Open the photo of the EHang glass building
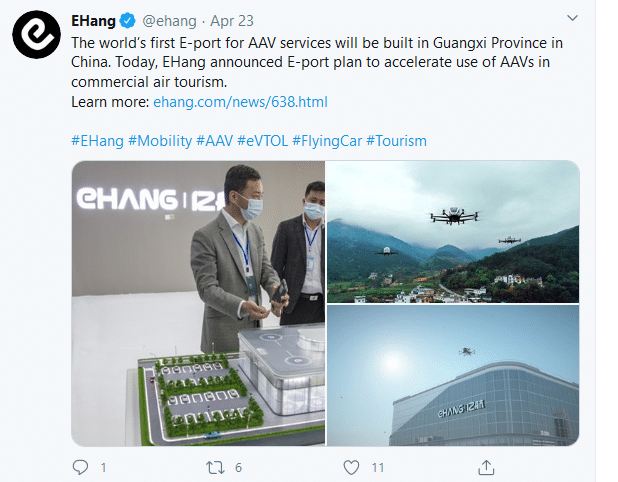Screen dimensions: 618x482 (x=453, y=376)
